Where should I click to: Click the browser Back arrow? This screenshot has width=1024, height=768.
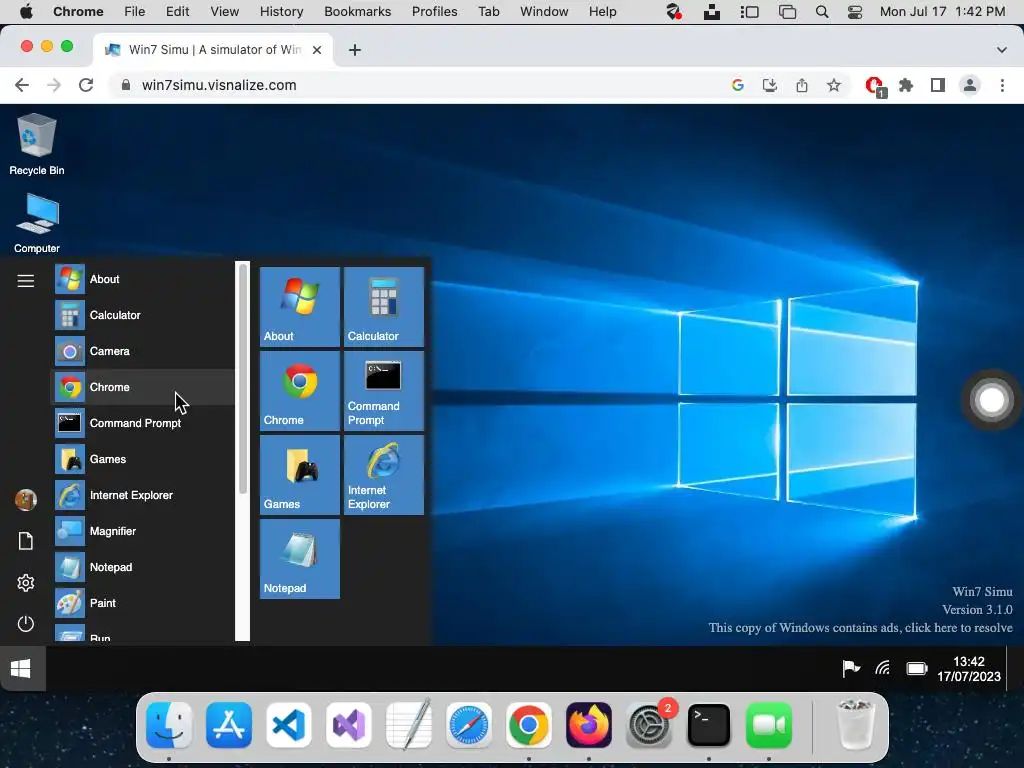(22, 85)
